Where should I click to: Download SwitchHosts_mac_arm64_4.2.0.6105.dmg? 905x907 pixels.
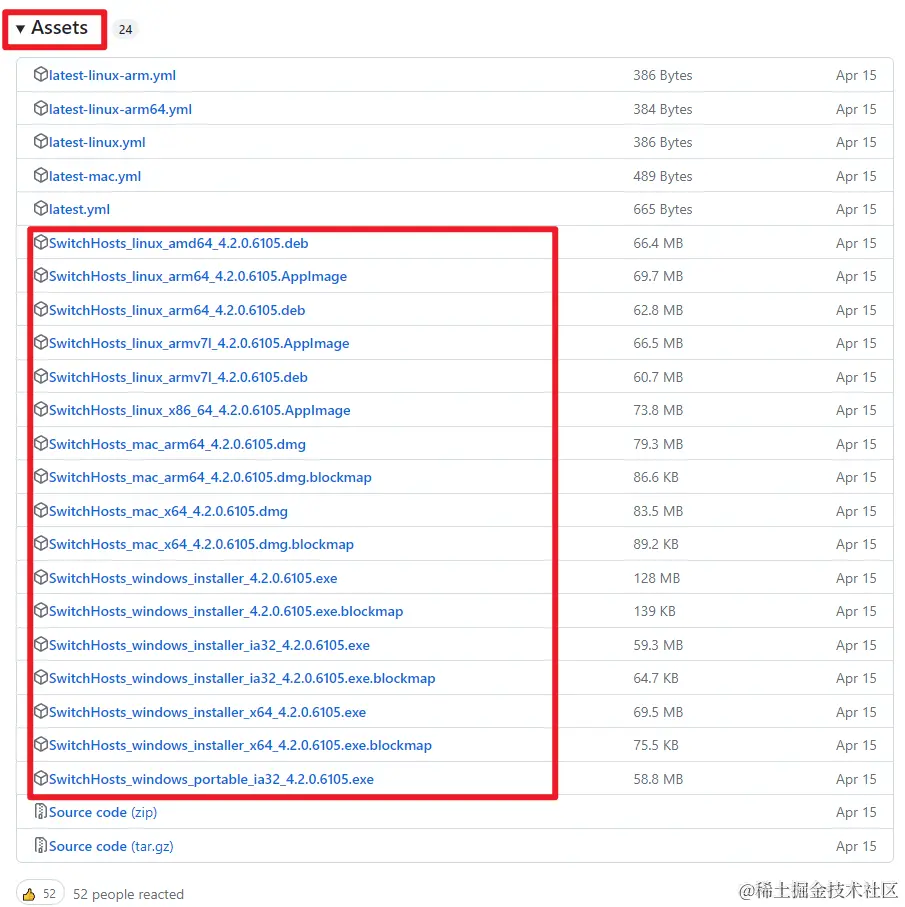[177, 445]
